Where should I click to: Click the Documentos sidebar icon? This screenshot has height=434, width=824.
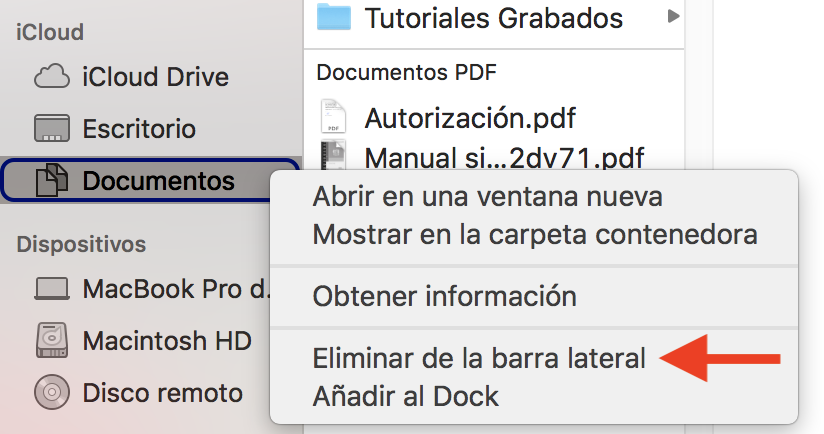click(52, 181)
